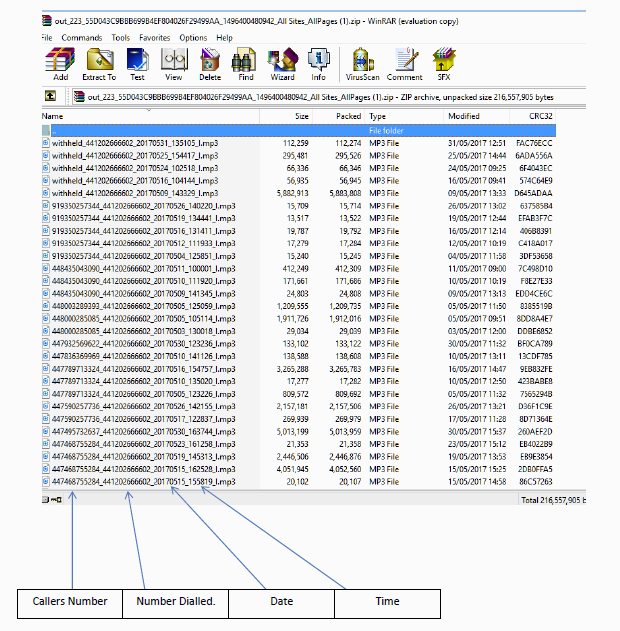Screen dimensions: 620x631
Task: Open the Options menu
Action: point(193,37)
